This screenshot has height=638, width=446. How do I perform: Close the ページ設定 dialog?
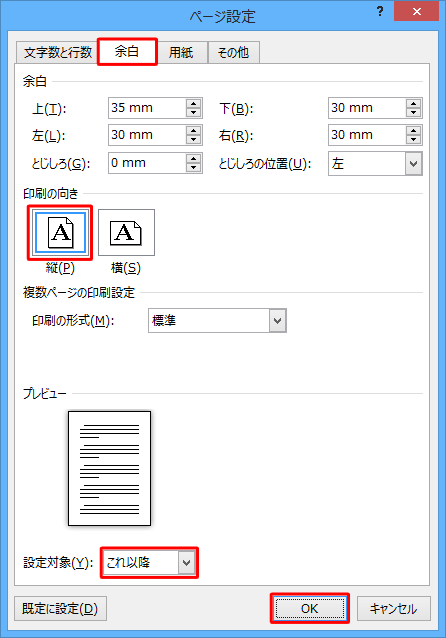point(416,11)
